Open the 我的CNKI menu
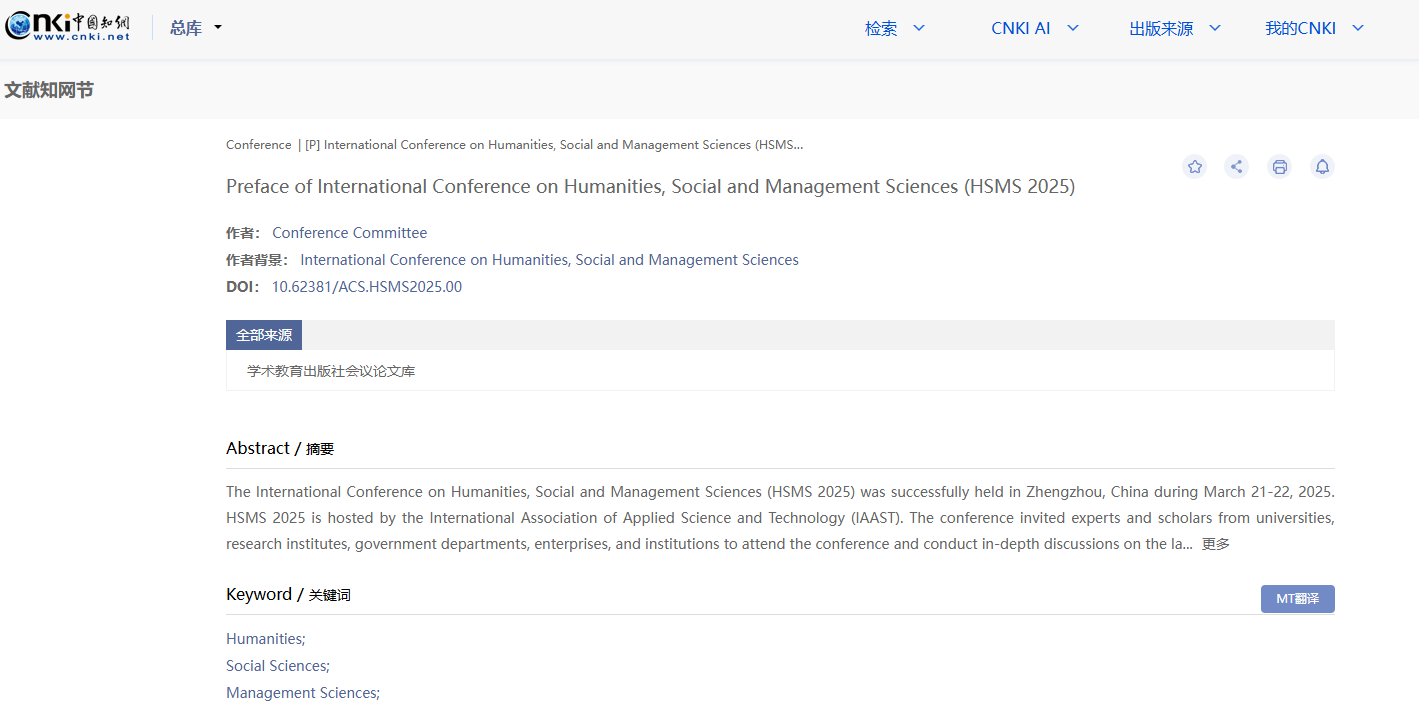 tap(1313, 28)
